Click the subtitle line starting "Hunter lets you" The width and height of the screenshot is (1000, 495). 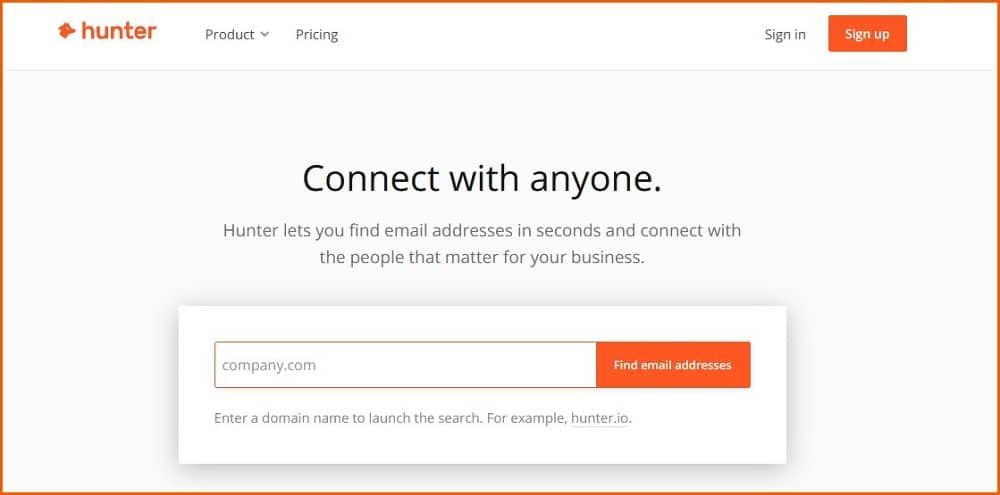pos(482,231)
